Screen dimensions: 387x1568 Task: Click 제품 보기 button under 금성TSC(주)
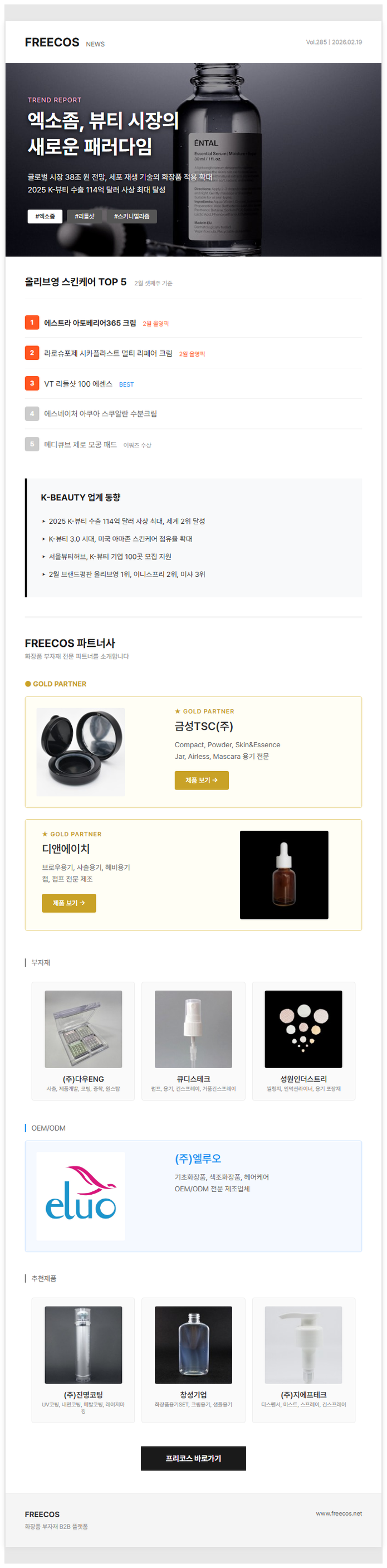(x=202, y=780)
